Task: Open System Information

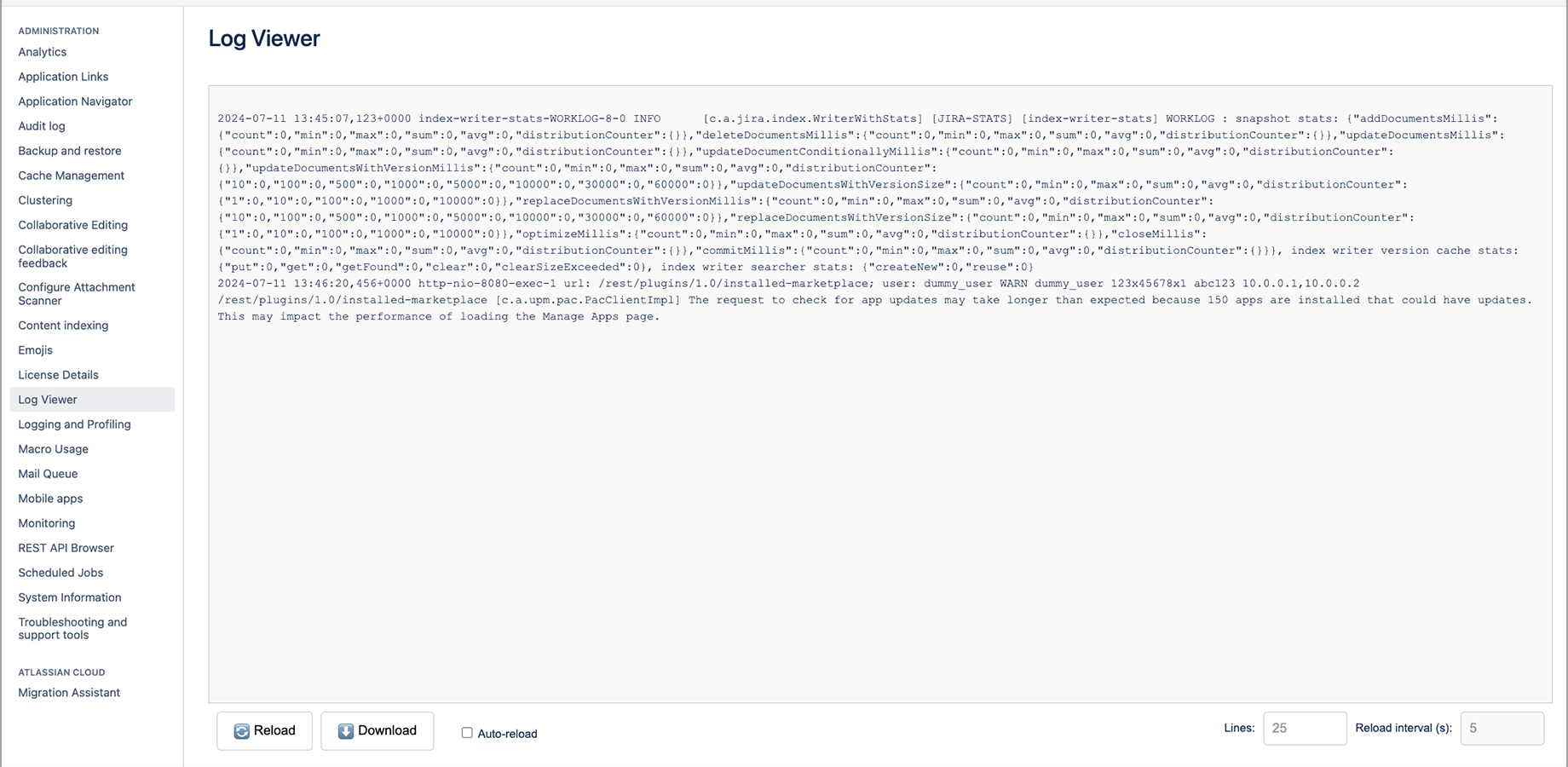Action: pyautogui.click(x=70, y=597)
